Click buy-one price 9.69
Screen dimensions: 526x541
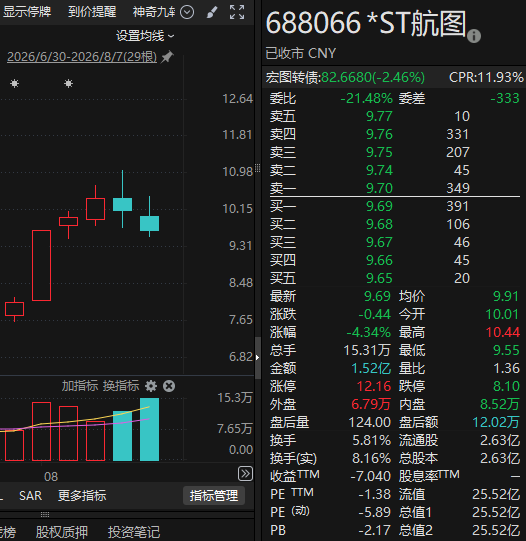click(379, 206)
